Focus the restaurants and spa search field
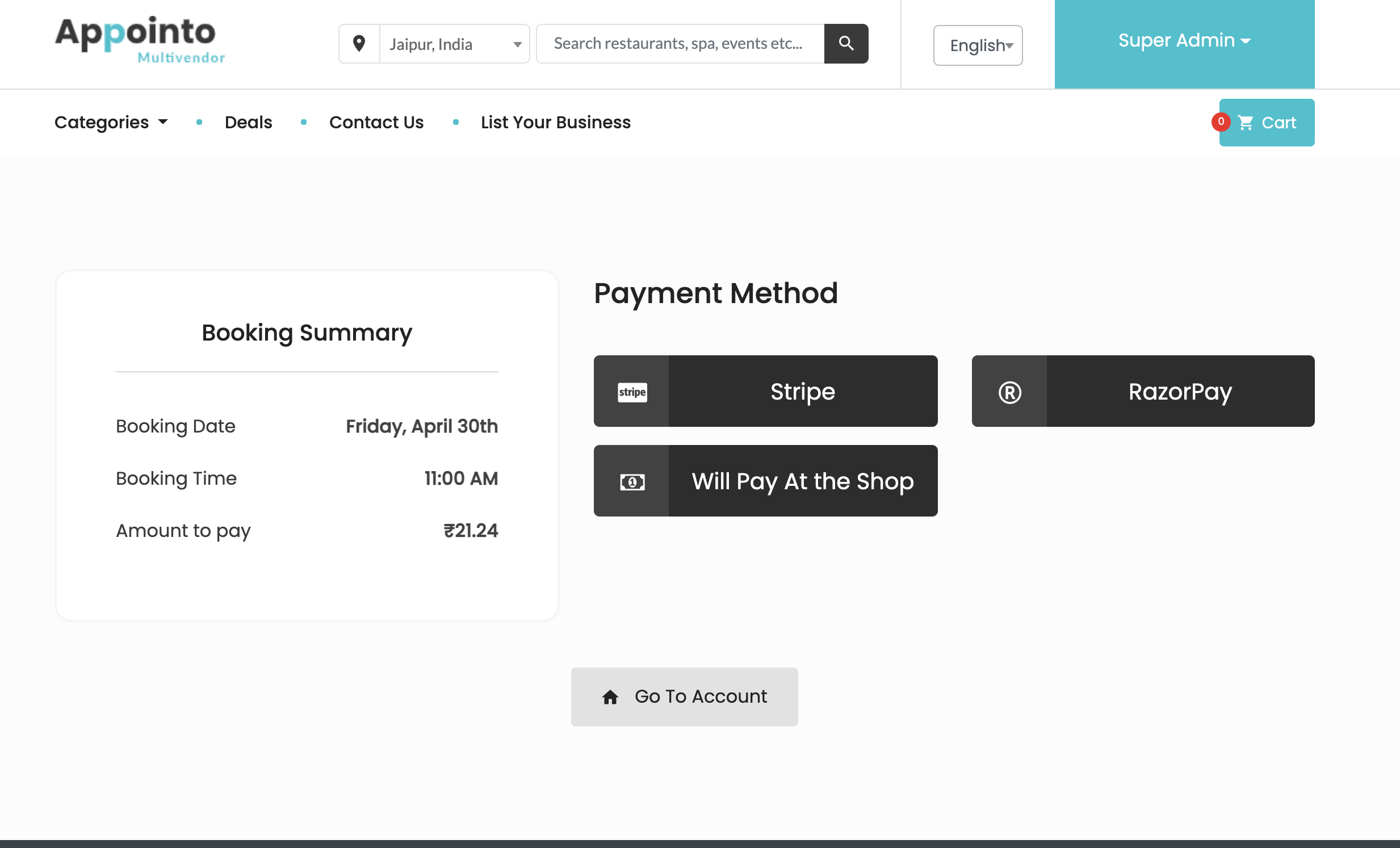Image resolution: width=1400 pixels, height=848 pixels. (680, 44)
